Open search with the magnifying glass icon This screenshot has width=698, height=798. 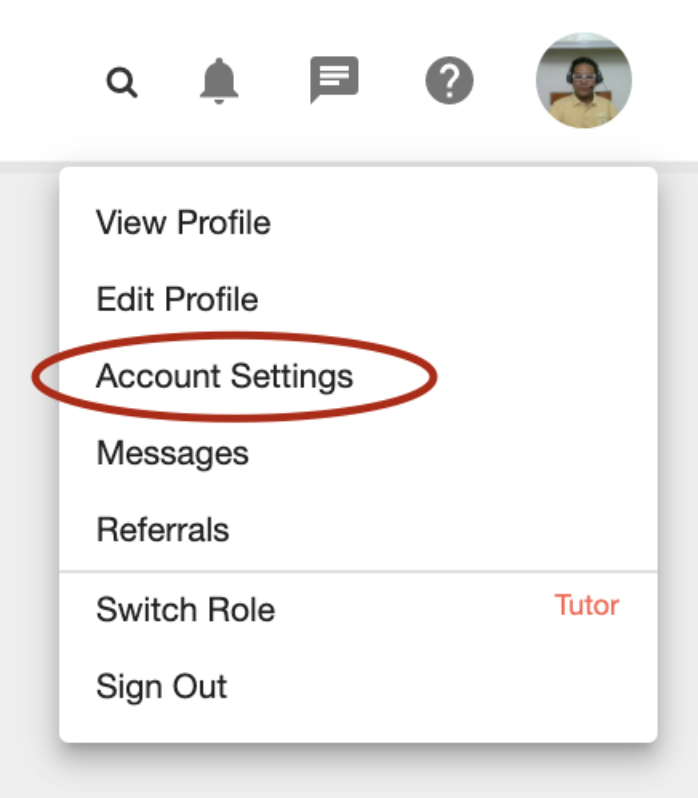point(122,82)
